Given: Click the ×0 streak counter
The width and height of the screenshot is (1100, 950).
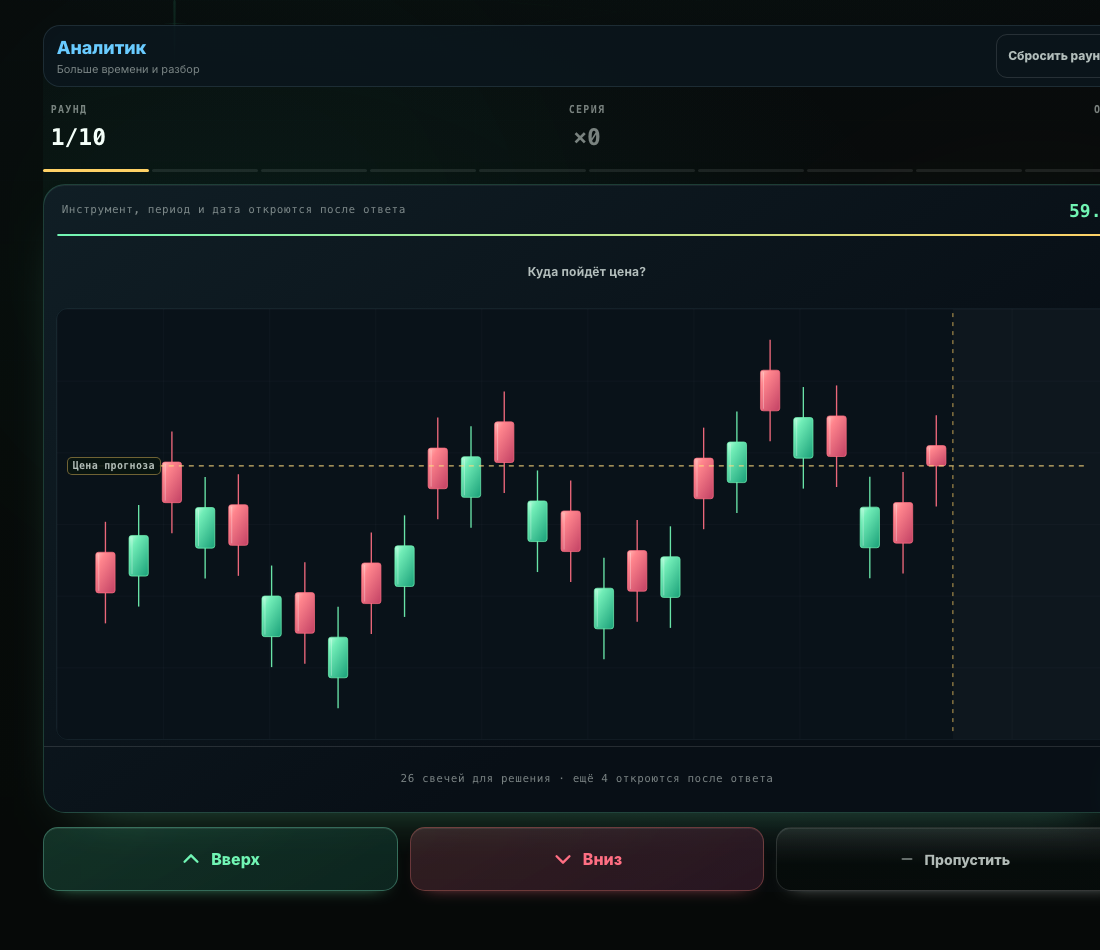Looking at the screenshot, I should 587,137.
